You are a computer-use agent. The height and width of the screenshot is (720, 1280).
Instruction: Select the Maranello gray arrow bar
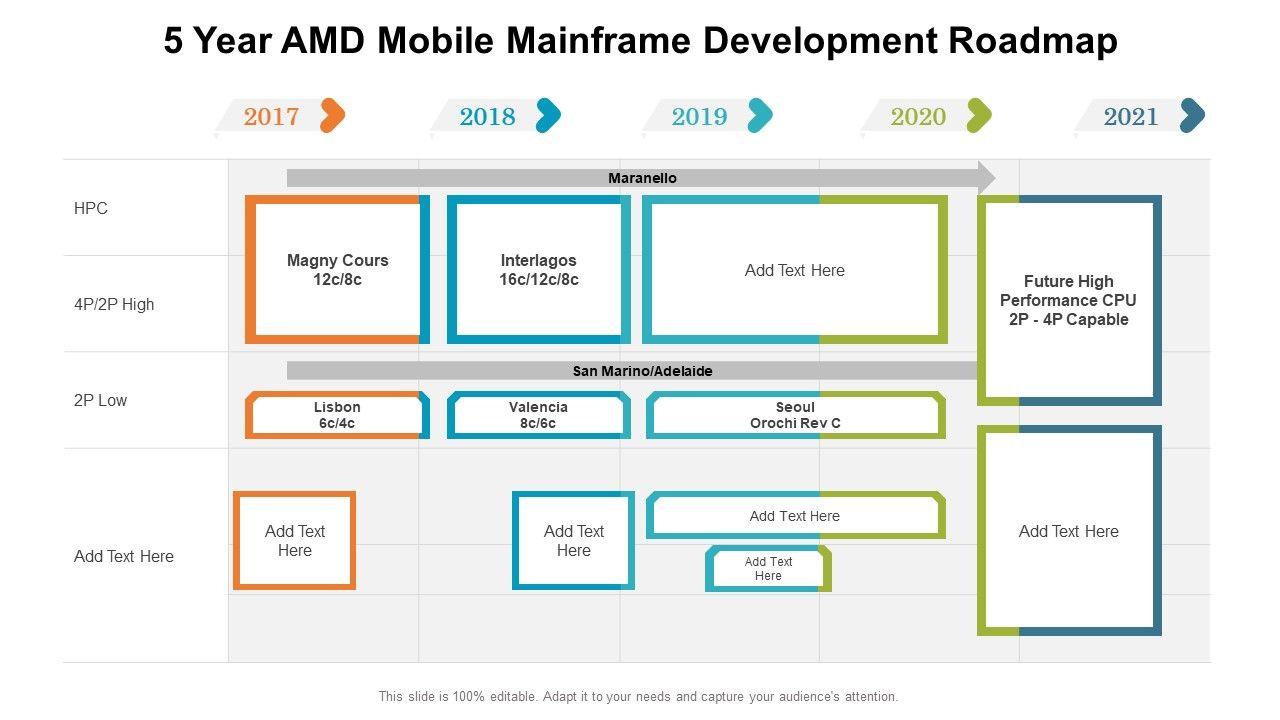(640, 178)
